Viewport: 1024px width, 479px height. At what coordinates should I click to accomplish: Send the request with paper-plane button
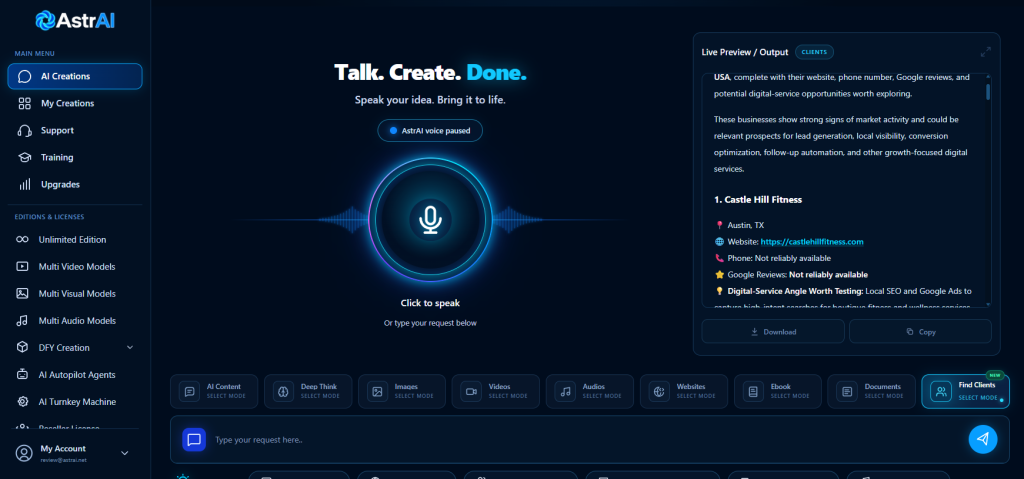tap(983, 439)
